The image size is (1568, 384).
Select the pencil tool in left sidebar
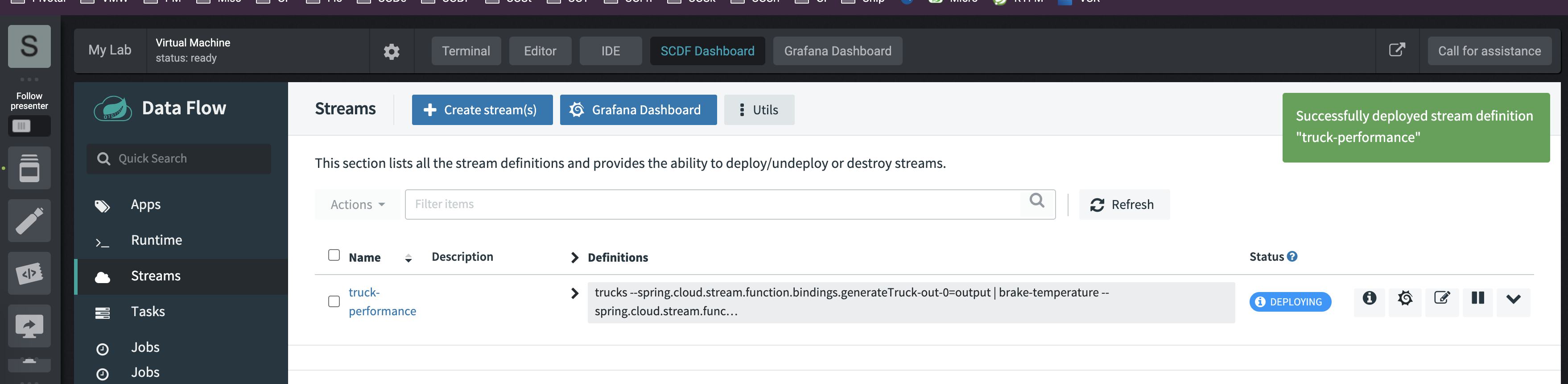[29, 221]
